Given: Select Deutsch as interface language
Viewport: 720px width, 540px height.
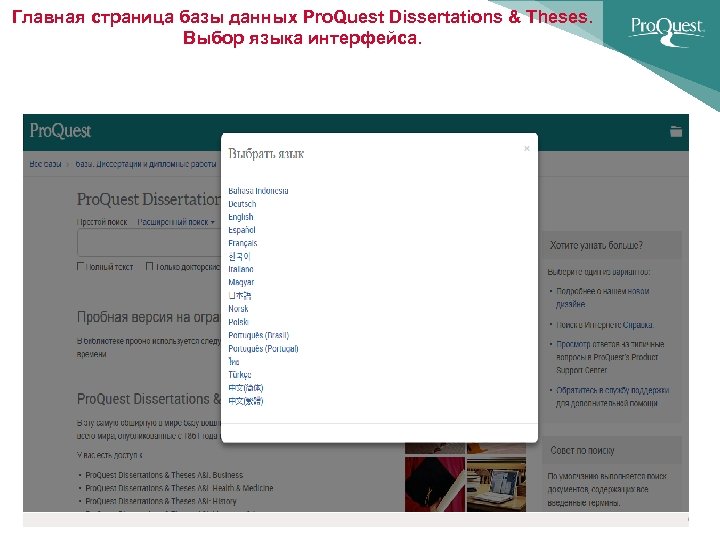Looking at the screenshot, I should pos(242,203).
